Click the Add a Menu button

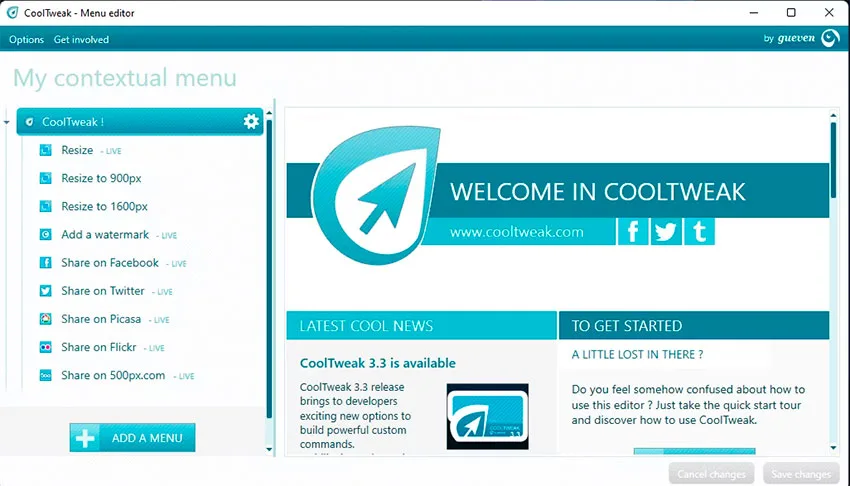pyautogui.click(x=132, y=438)
